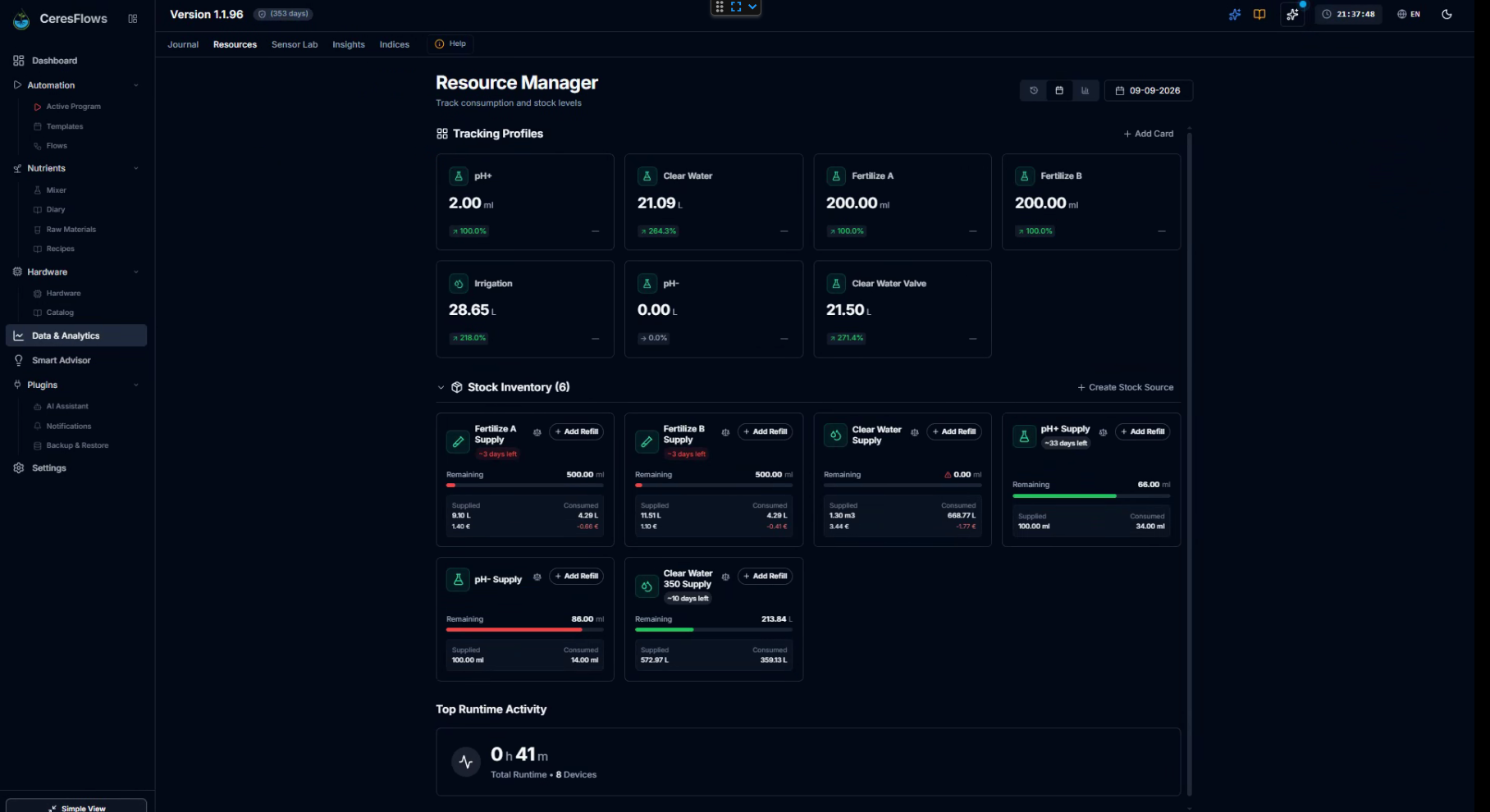The image size is (1490, 812).
Task: Click Add Card in Tracking Profiles
Action: click(x=1148, y=134)
